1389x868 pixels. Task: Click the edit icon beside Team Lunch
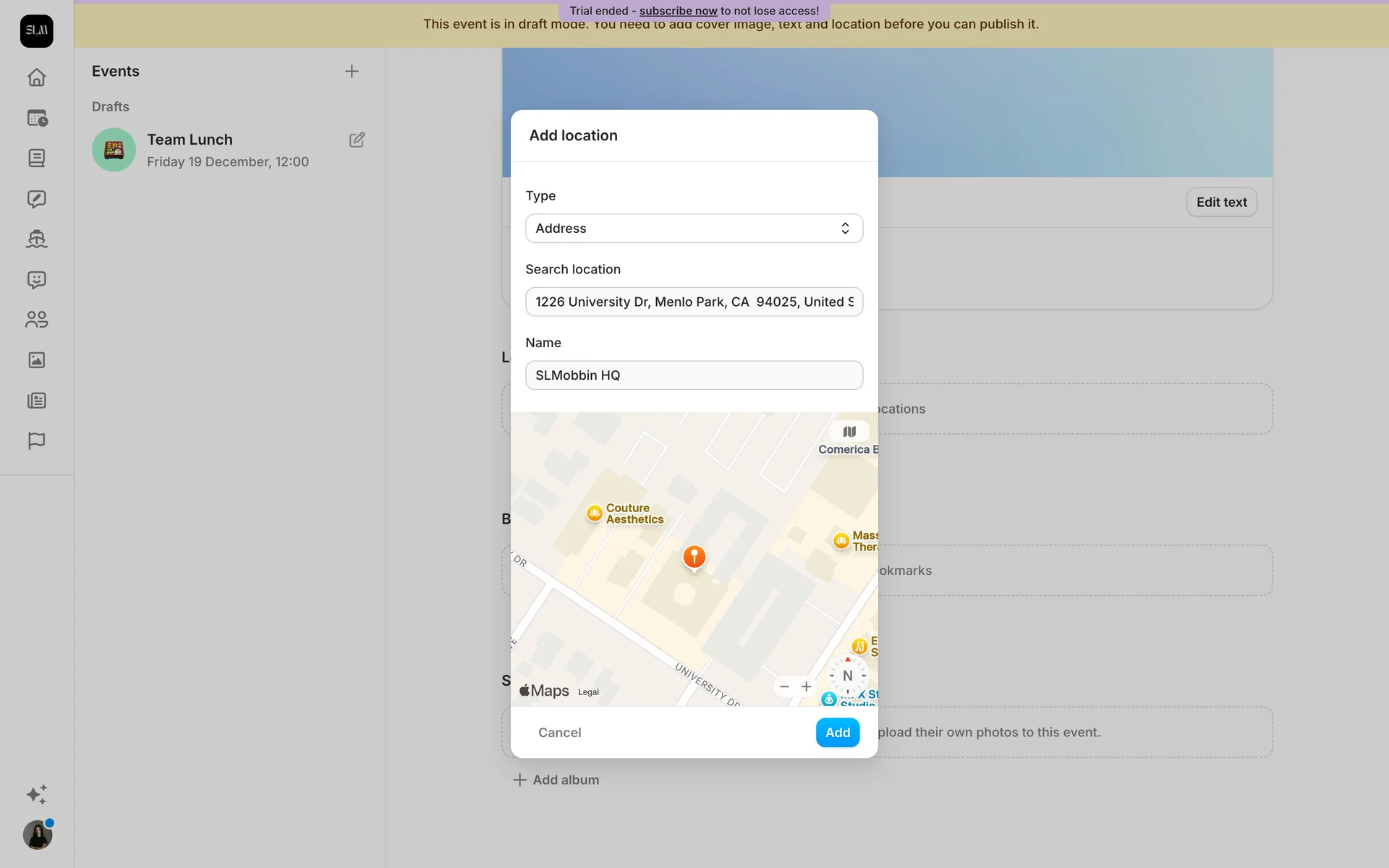pos(357,140)
